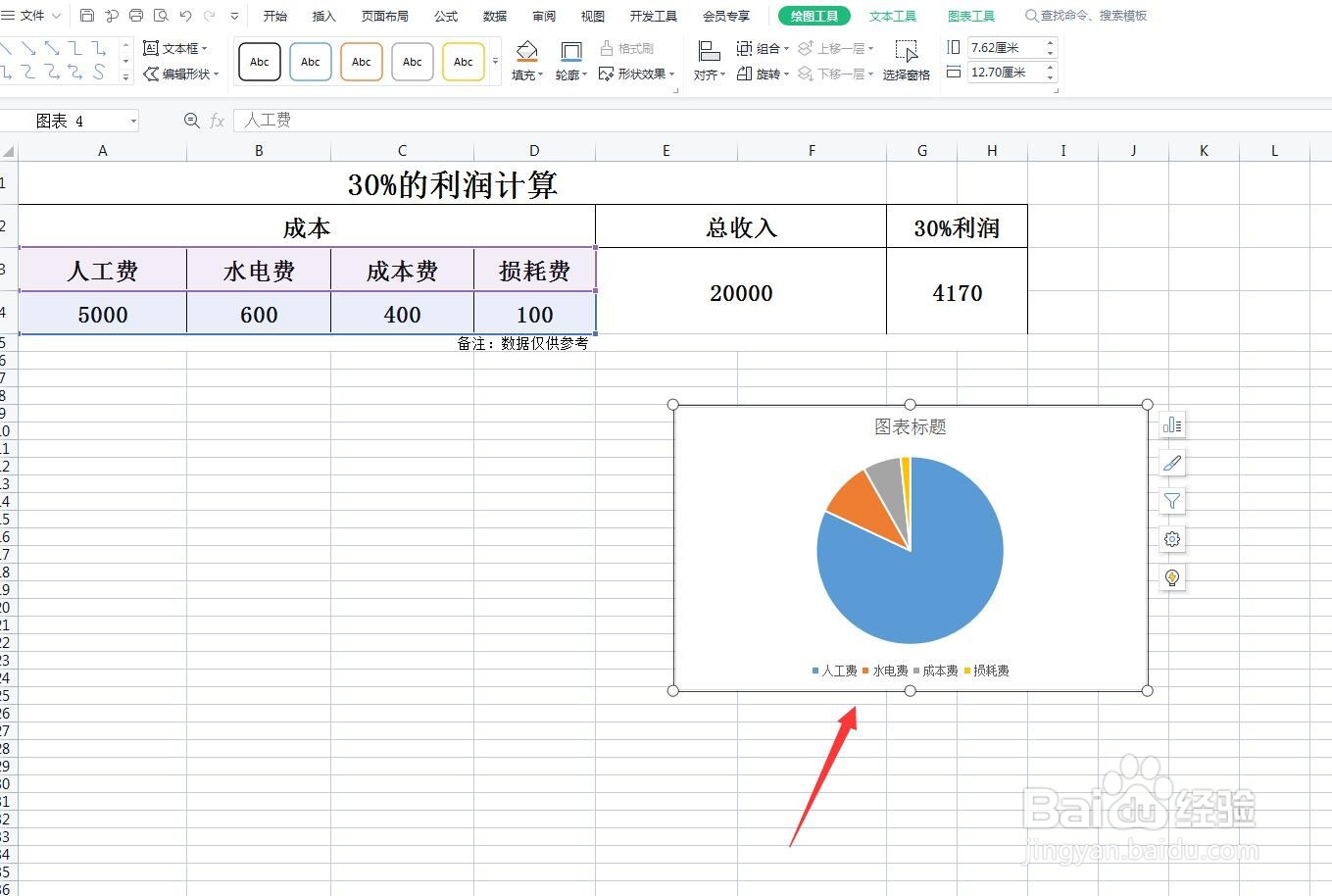Open the idea lightbulb icon beside chart
The height and width of the screenshot is (896, 1332).
coord(1172,578)
